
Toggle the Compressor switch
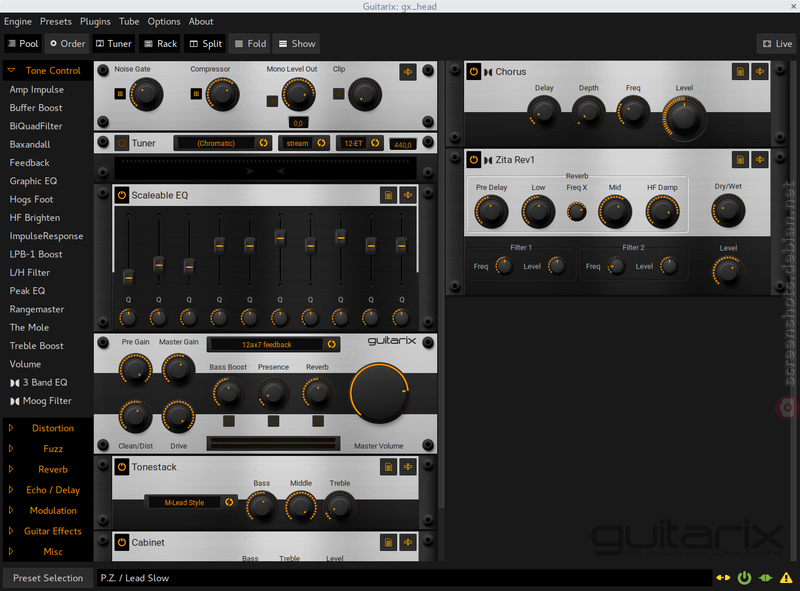pos(196,94)
